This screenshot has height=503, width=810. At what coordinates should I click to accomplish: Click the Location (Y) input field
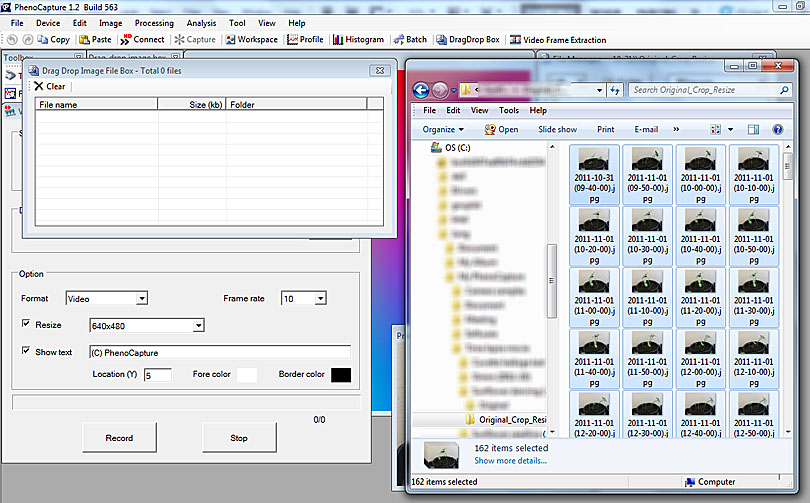tap(157, 375)
